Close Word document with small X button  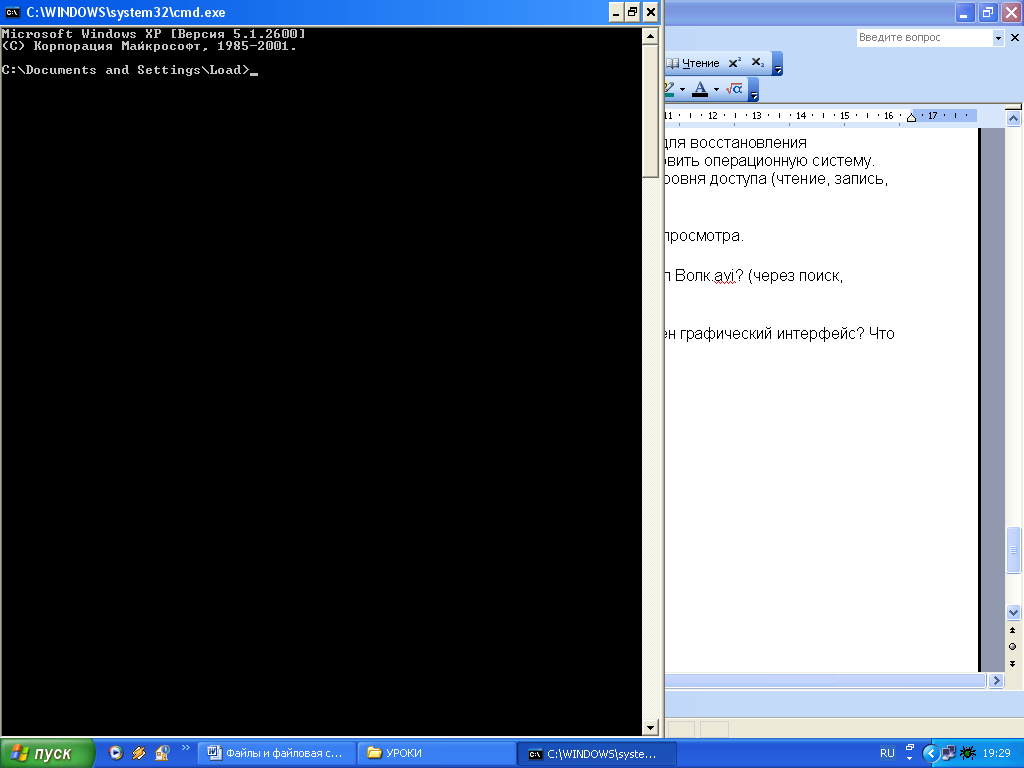pos(1015,38)
